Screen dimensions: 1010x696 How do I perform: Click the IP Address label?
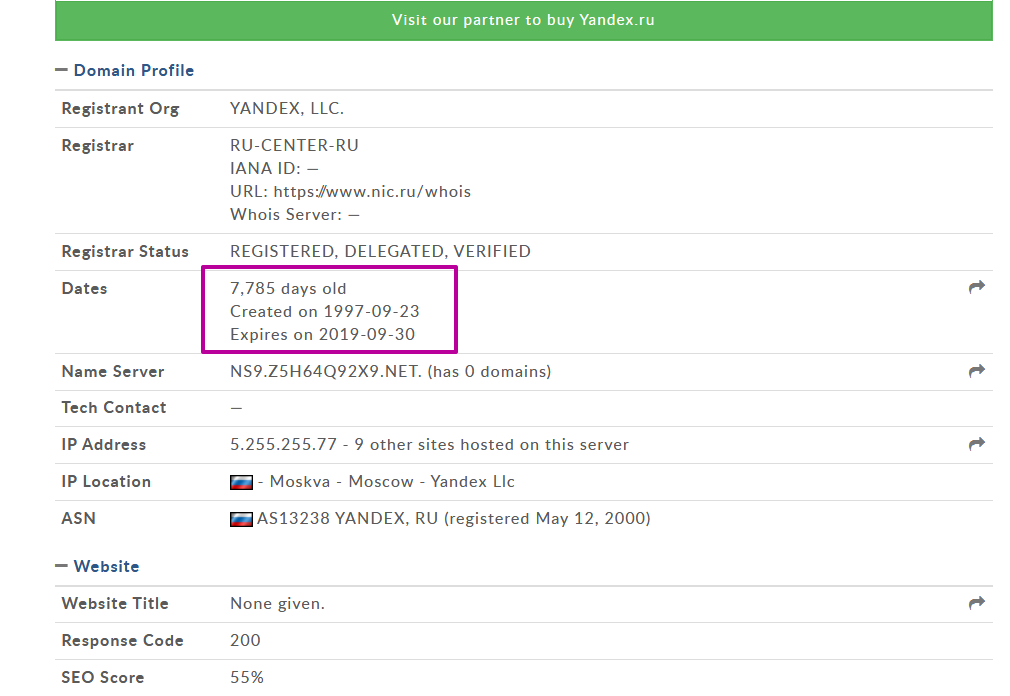(104, 445)
